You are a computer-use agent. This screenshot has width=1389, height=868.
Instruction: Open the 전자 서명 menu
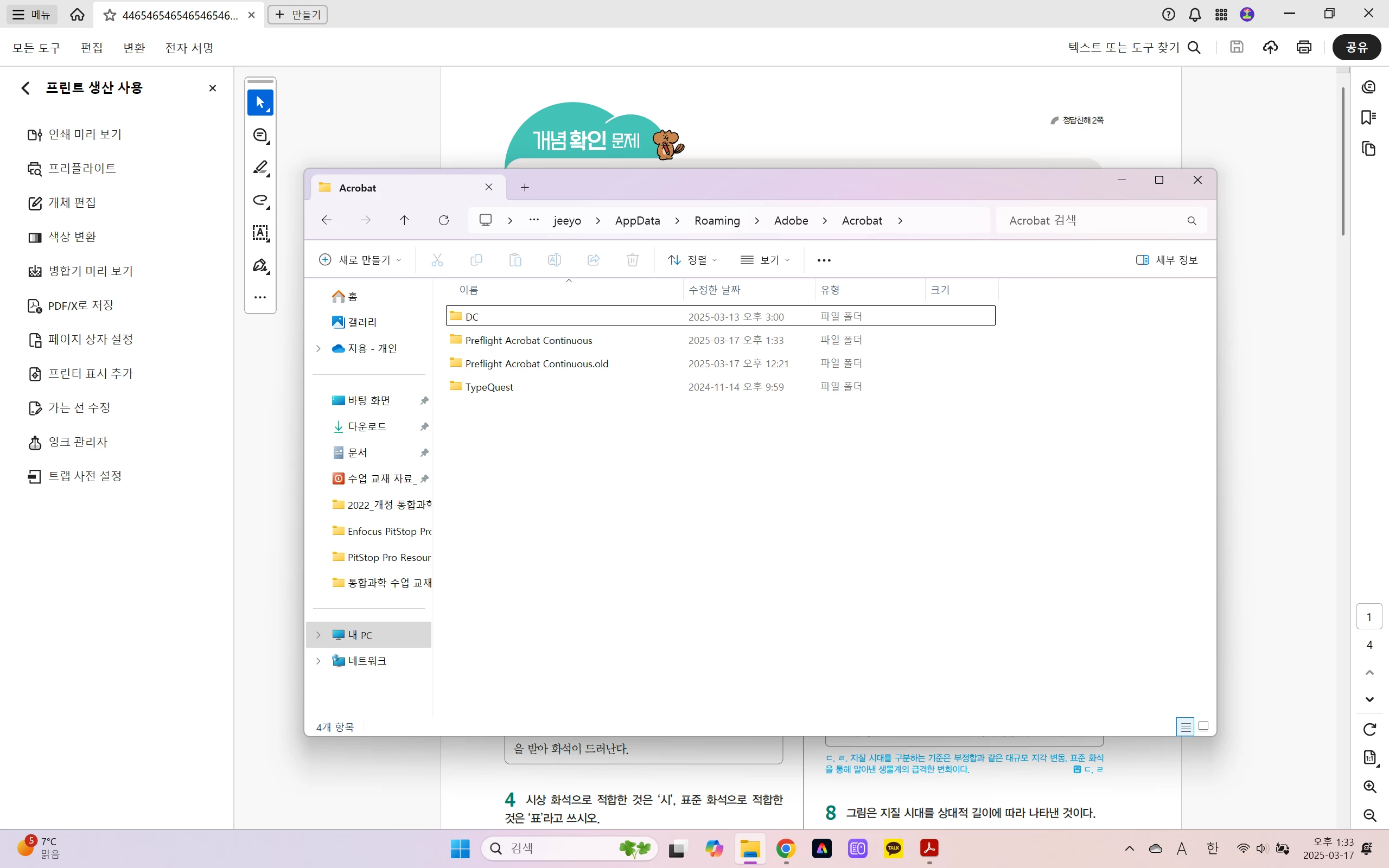(x=189, y=48)
